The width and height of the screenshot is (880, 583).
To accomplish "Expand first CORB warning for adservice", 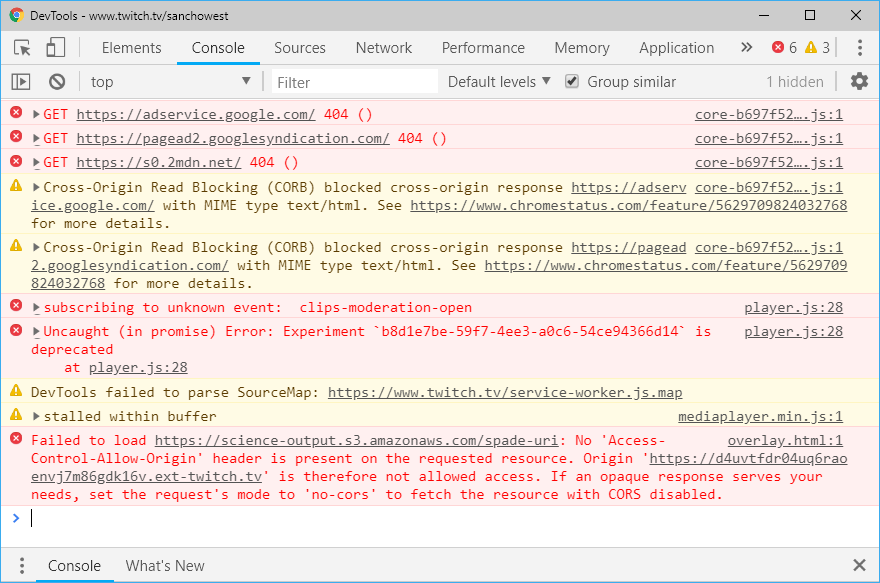I will click(x=36, y=187).
